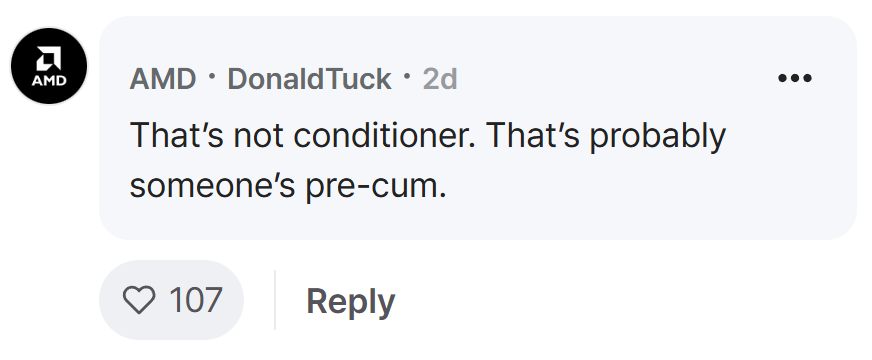Click the heart icon to like comment

pyautogui.click(x=138, y=300)
